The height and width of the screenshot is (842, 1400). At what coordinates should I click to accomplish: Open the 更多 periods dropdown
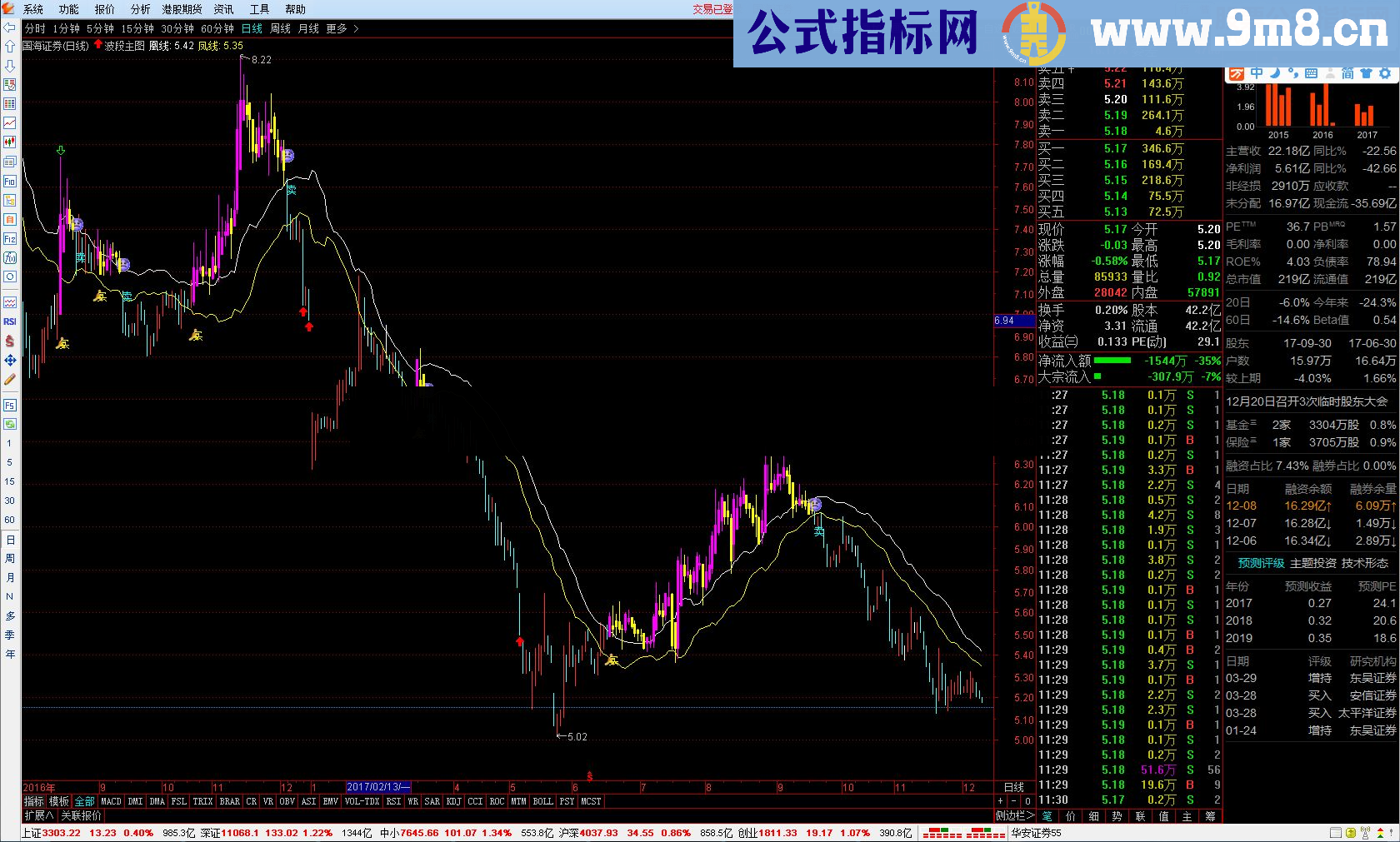335,27
